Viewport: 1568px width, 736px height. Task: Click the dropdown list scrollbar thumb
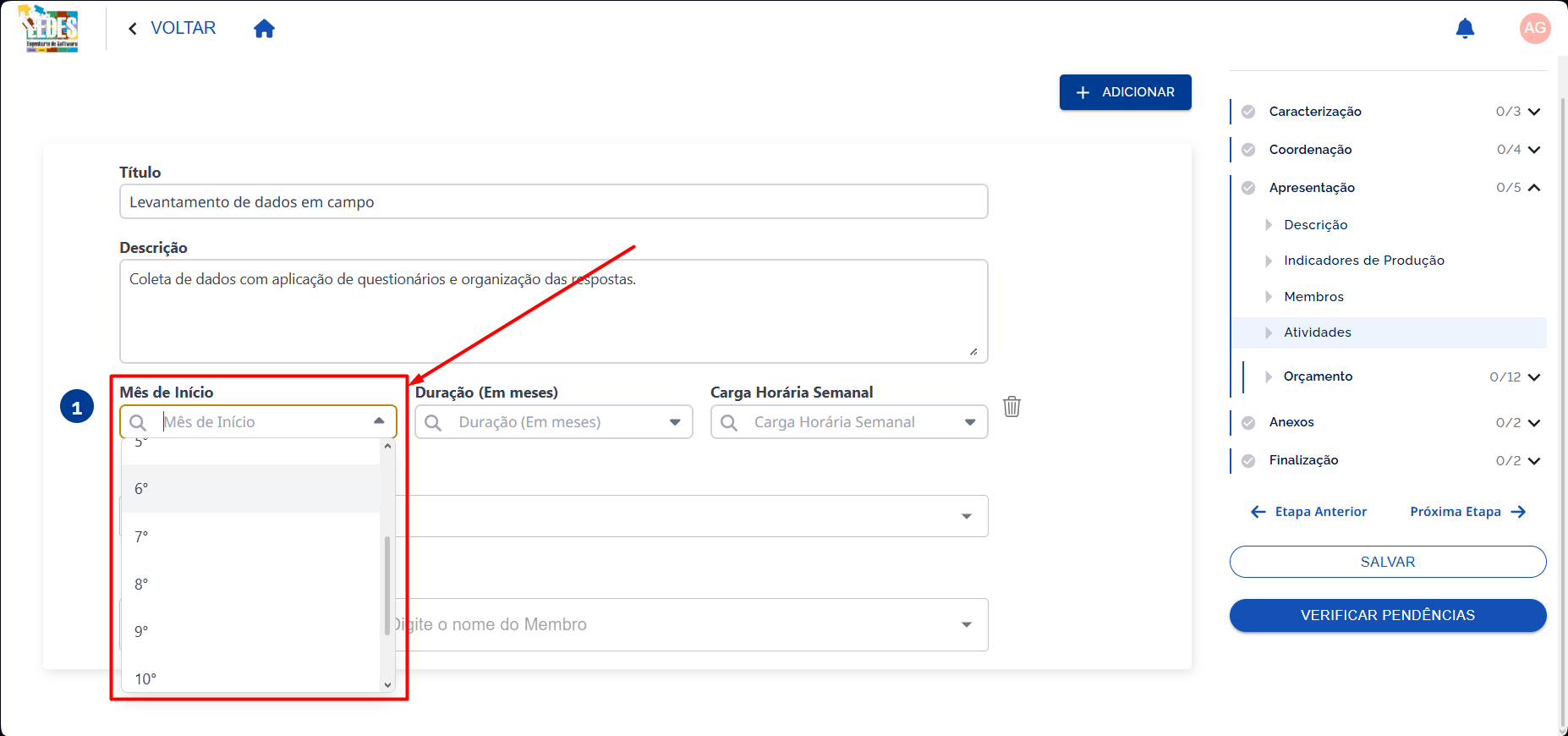[387, 585]
